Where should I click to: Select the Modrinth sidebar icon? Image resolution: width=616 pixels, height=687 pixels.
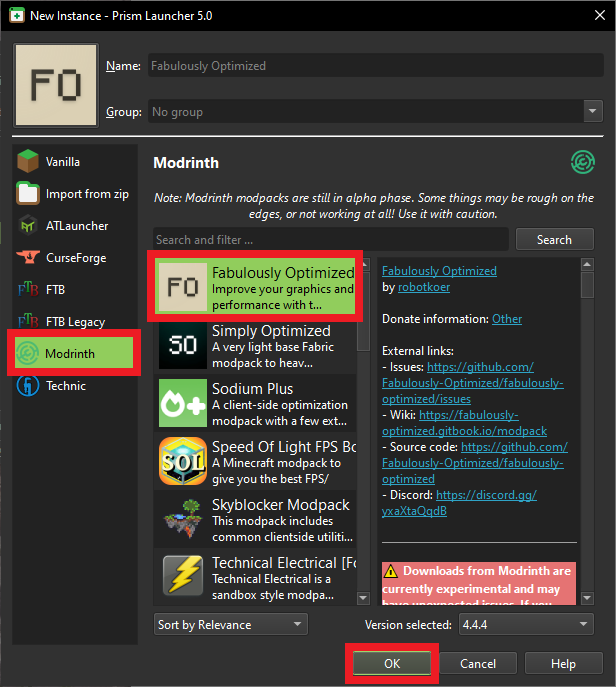click(x=28, y=353)
